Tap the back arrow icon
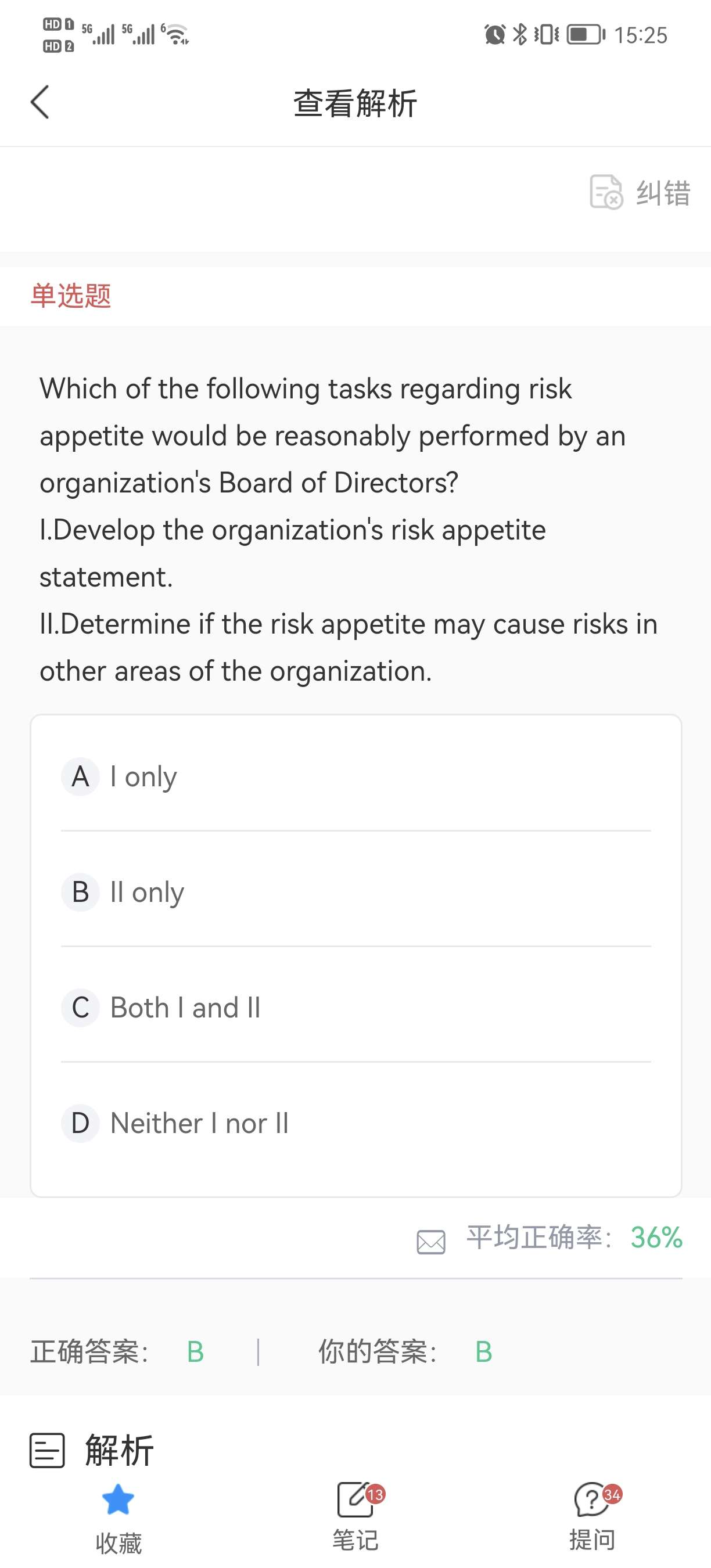The width and height of the screenshot is (711, 1568). tap(40, 102)
